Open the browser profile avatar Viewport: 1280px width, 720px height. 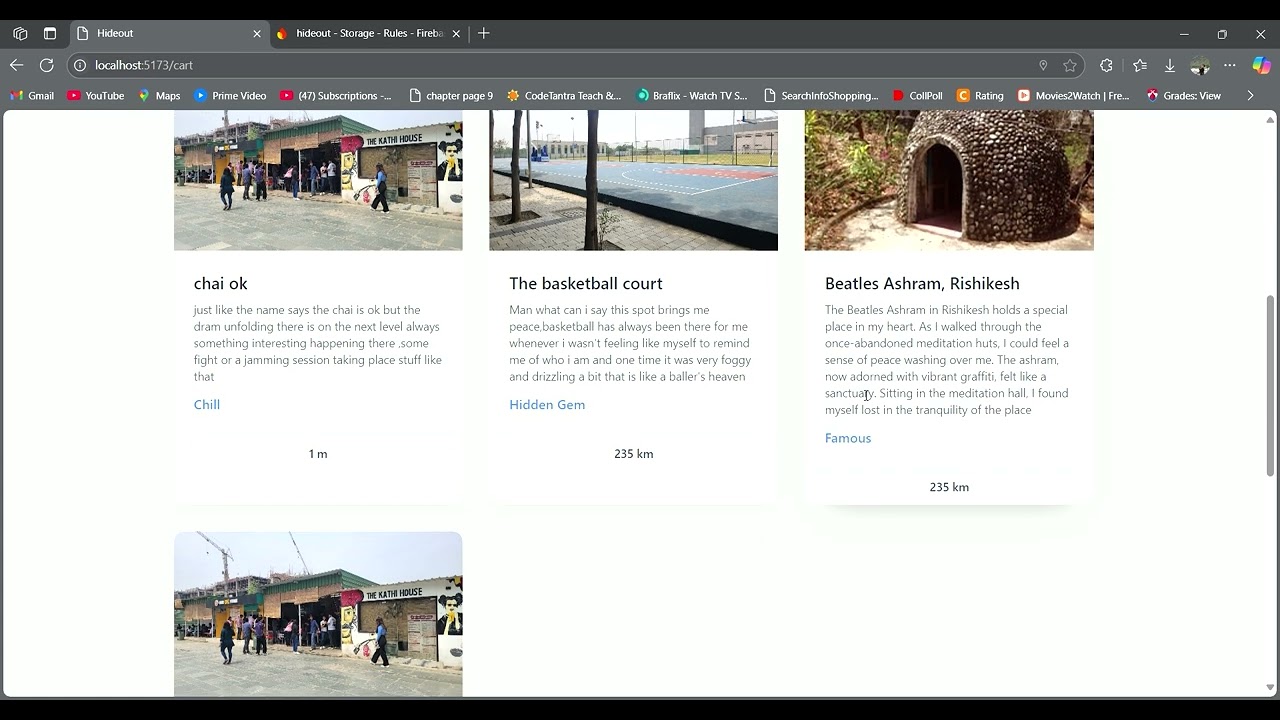tap(1200, 64)
